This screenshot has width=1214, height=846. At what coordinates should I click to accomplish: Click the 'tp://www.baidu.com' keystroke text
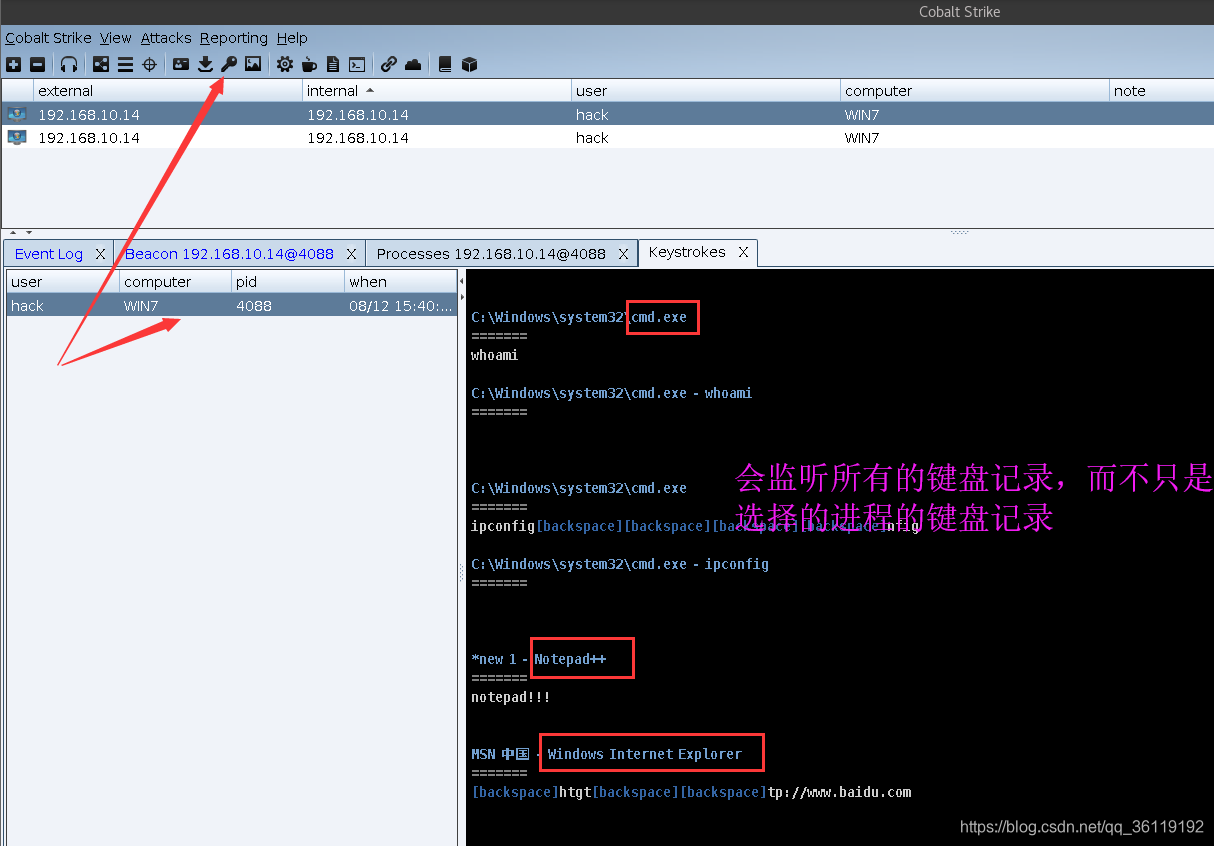coord(839,792)
